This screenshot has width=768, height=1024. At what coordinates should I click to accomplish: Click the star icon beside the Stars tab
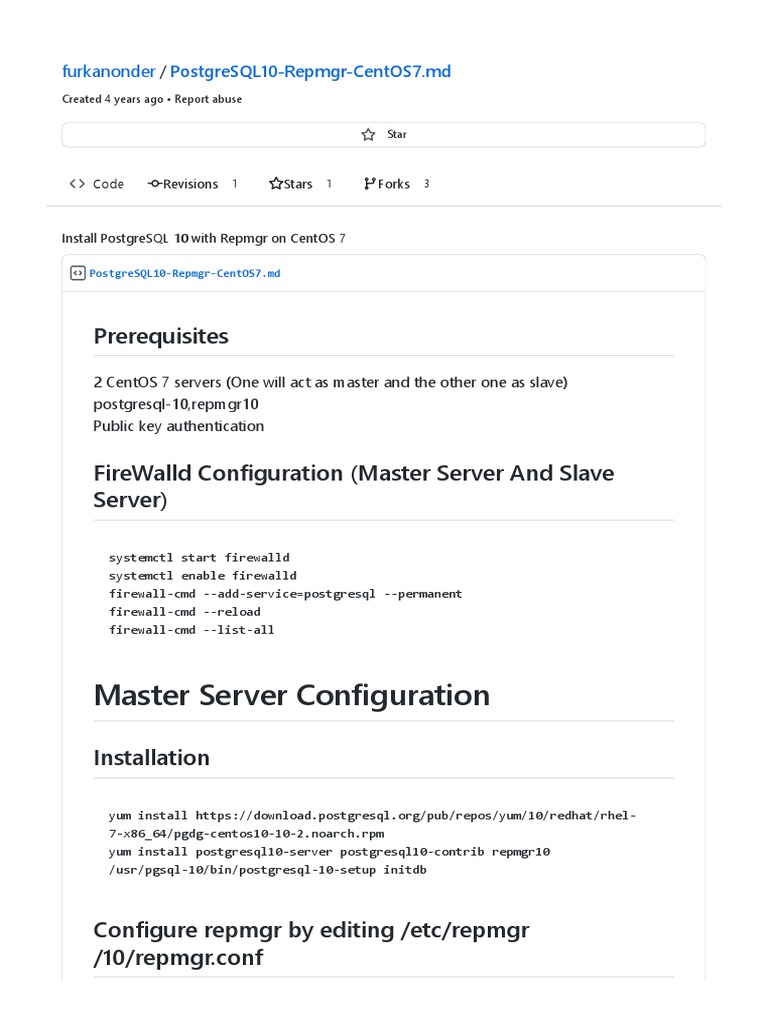click(x=276, y=184)
